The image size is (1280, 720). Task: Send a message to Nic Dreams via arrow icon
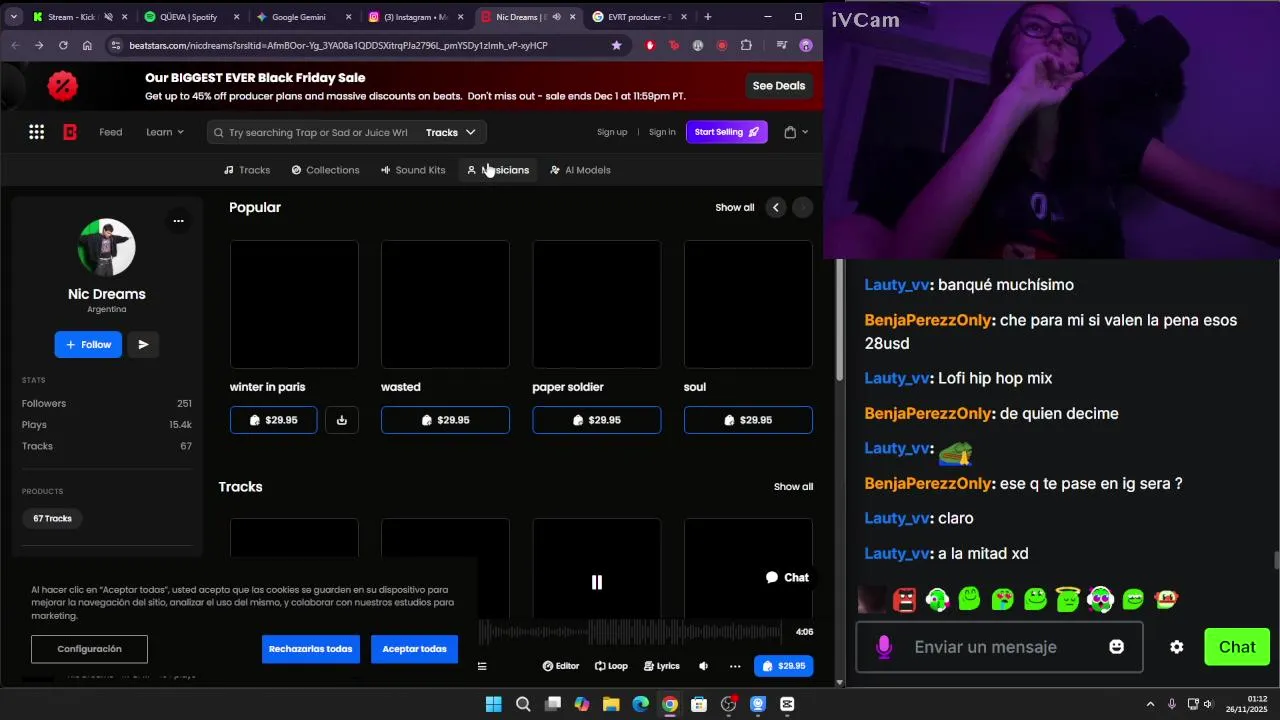143,344
